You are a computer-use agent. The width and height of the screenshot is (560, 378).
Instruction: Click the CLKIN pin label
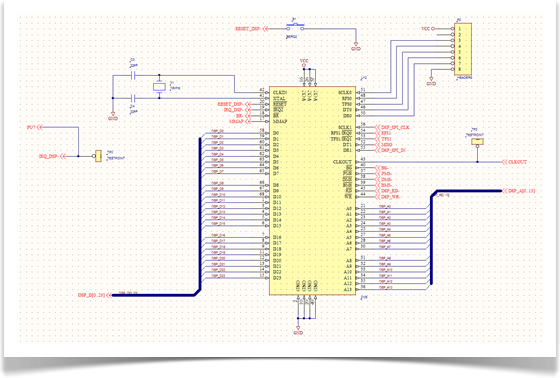[280, 93]
